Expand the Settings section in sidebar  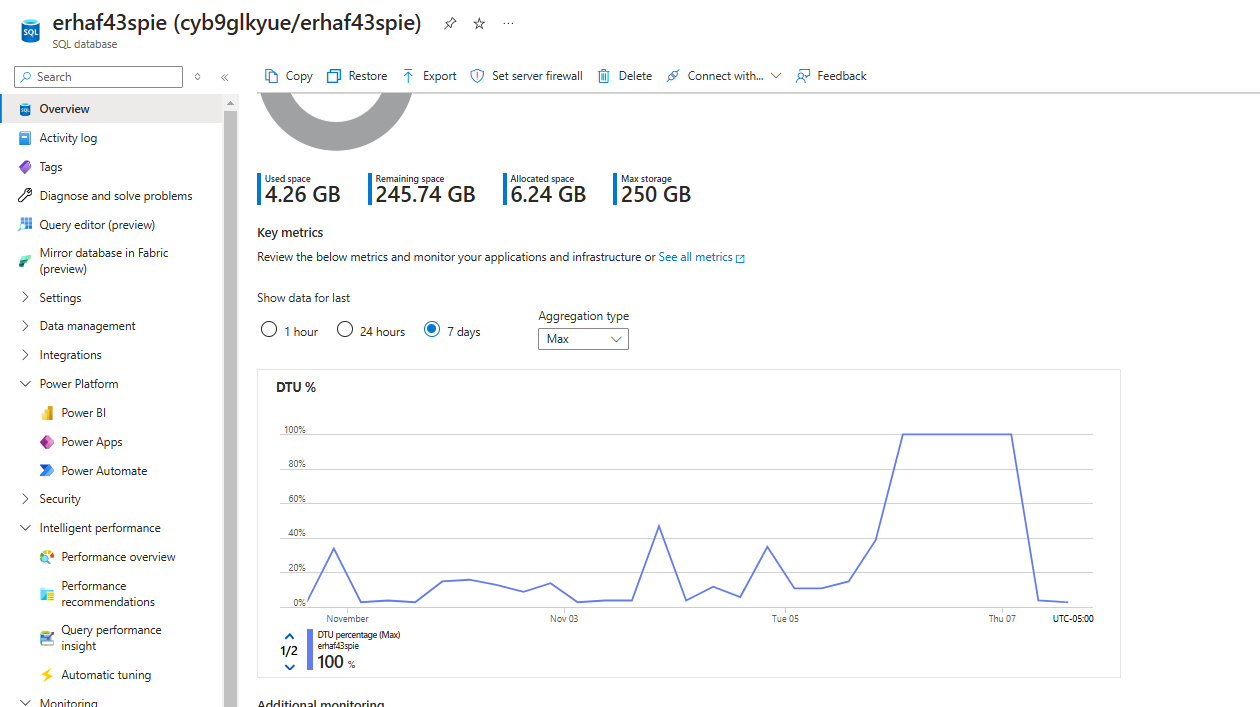[26, 298]
